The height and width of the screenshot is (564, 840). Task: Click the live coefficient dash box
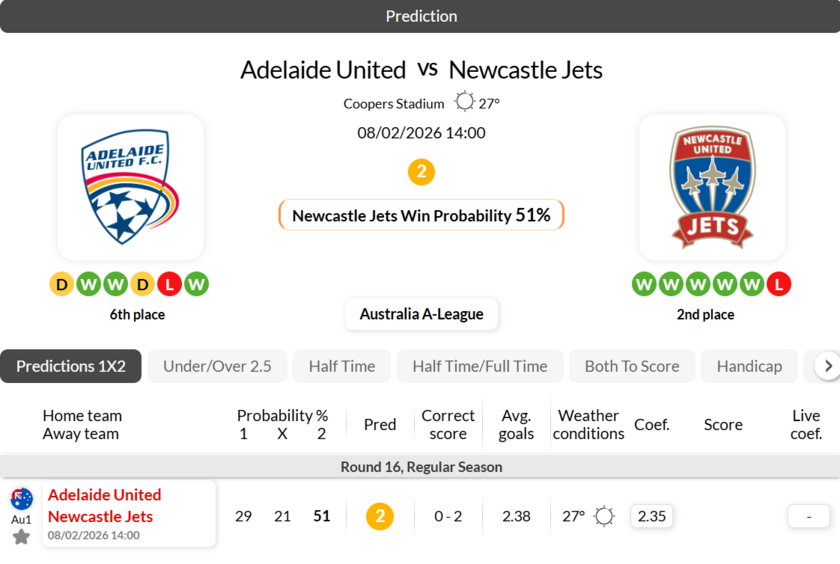coord(808,516)
